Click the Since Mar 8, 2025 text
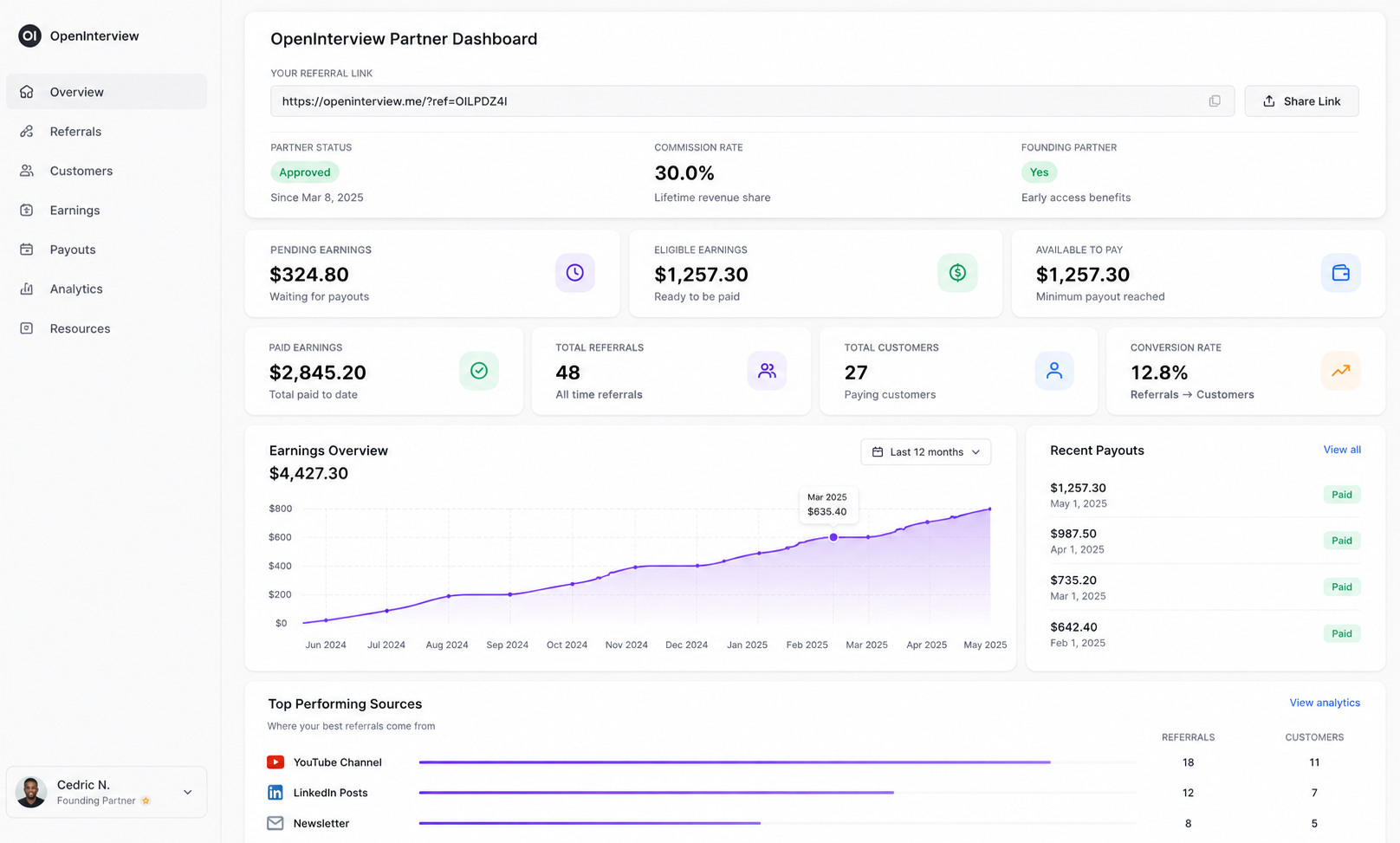The width and height of the screenshot is (1400, 843). pos(317,198)
